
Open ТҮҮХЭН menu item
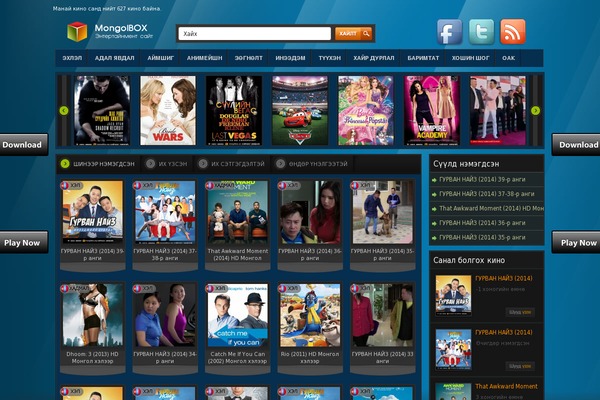point(329,58)
